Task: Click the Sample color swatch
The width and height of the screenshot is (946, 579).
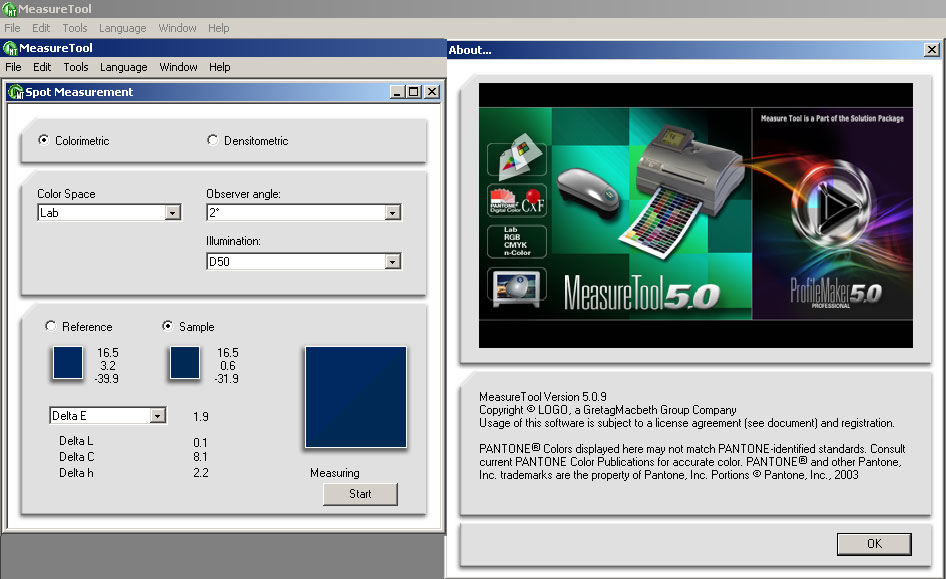Action: click(185, 362)
